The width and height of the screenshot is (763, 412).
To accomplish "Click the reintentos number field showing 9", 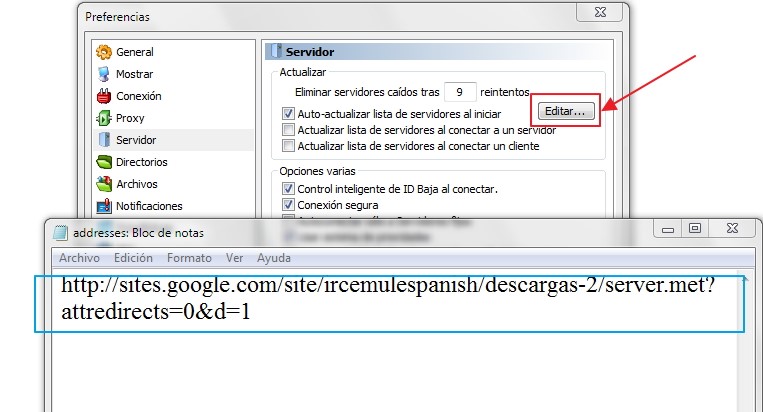I will point(460,92).
